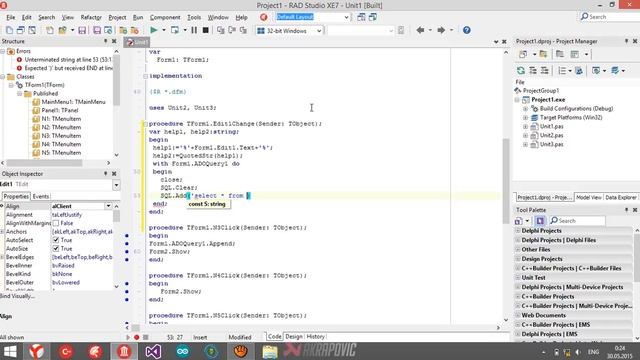Expand Build Configurations node
Viewport: 640px width, 360px height.
coord(525,109)
